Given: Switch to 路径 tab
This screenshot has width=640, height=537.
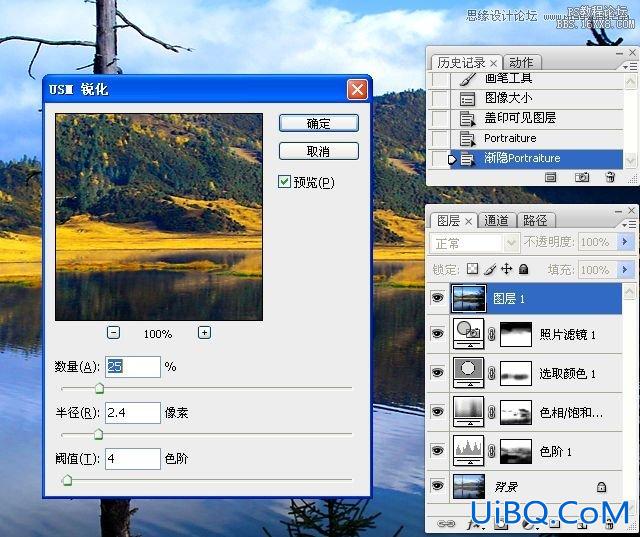Looking at the screenshot, I should click(535, 221).
